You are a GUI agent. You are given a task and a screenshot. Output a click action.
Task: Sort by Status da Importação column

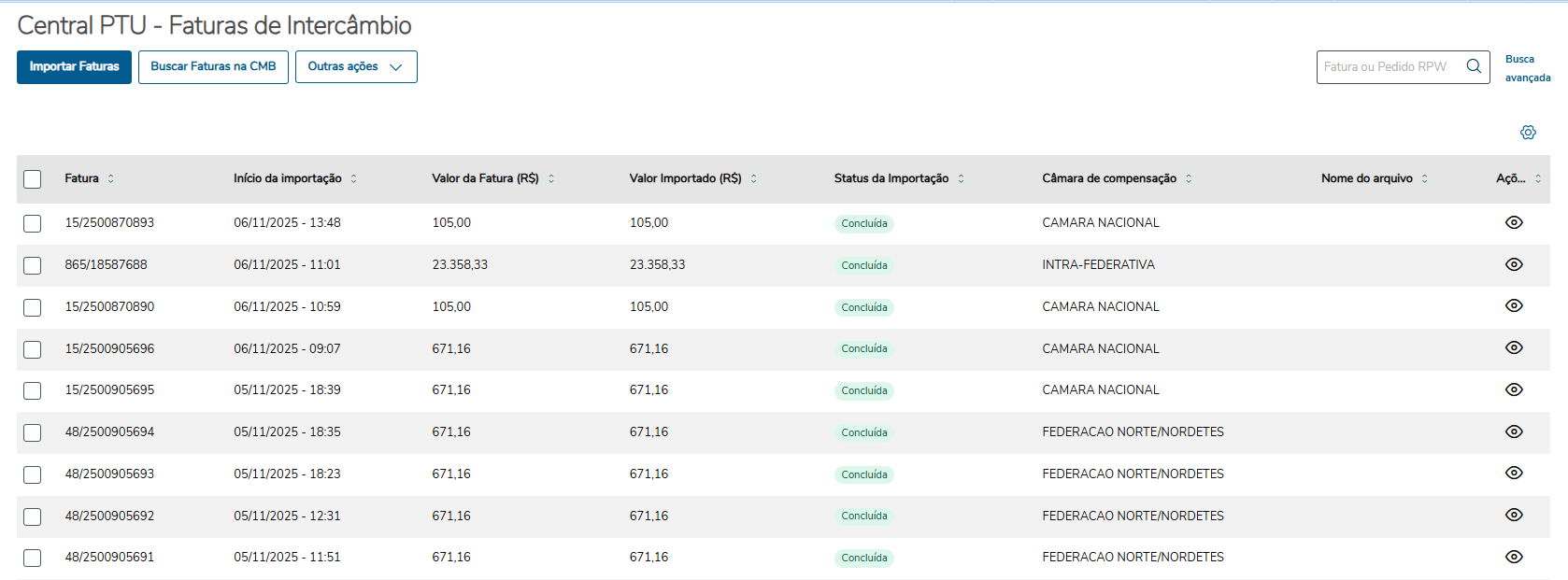pyautogui.click(x=961, y=178)
